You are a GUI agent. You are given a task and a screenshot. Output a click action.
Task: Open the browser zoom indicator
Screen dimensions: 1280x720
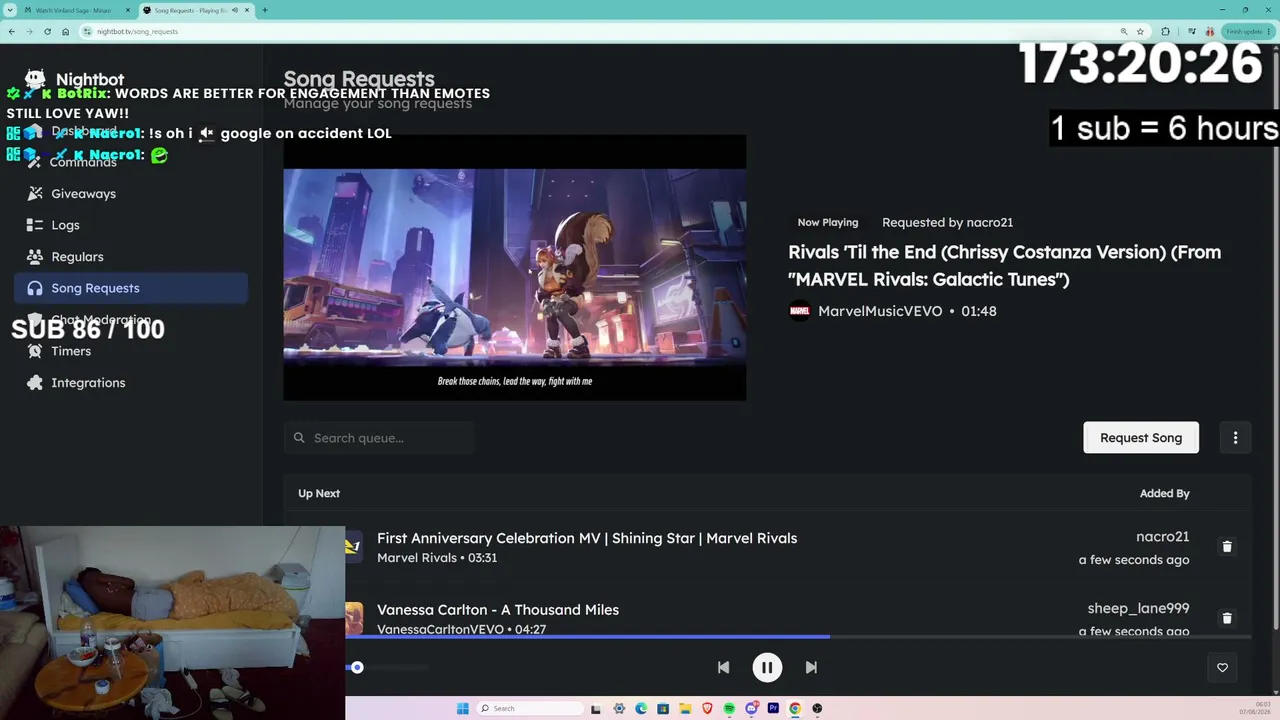pyautogui.click(x=1125, y=31)
